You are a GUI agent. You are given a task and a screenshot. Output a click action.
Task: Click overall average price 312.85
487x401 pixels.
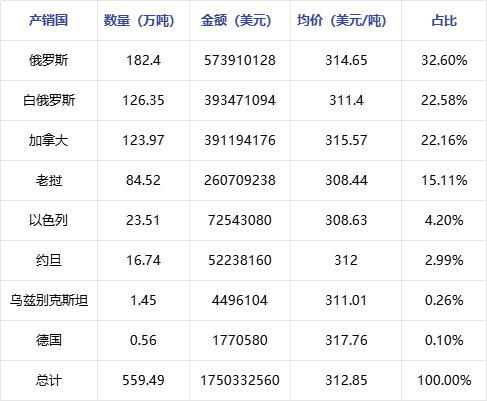click(346, 380)
